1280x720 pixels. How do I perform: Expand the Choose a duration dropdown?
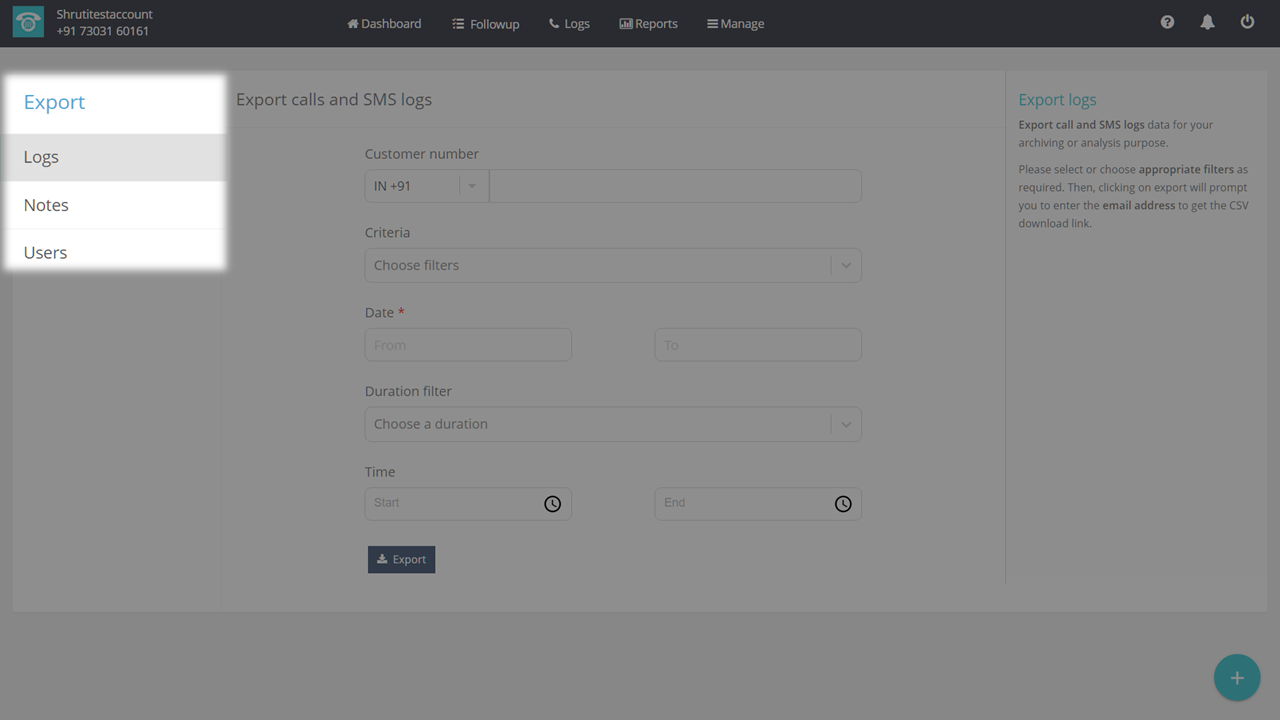(x=612, y=424)
